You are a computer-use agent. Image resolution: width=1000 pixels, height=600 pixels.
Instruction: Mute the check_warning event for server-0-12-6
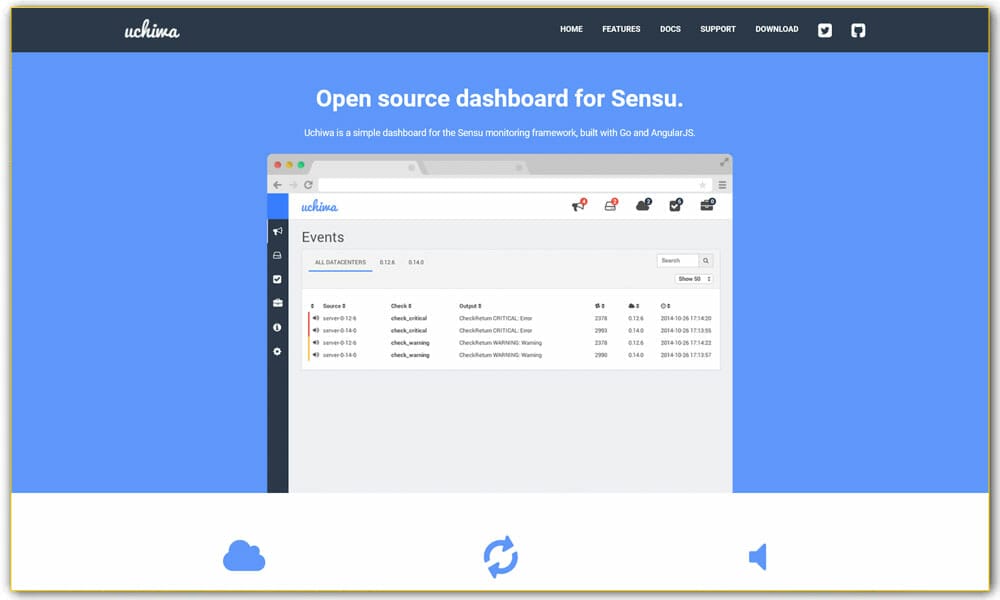[316, 342]
